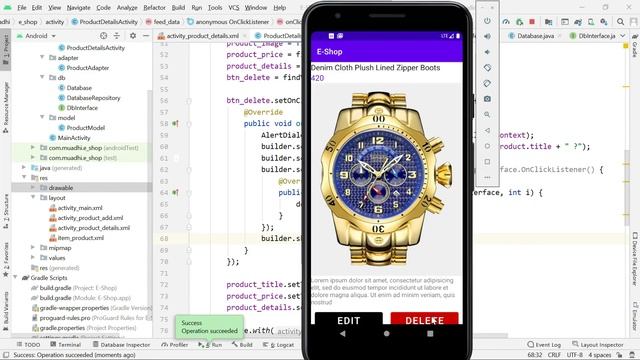640x360 pixels.
Task: Click ProductDetailsActivity in breadcrumb bar
Action: [105, 22]
